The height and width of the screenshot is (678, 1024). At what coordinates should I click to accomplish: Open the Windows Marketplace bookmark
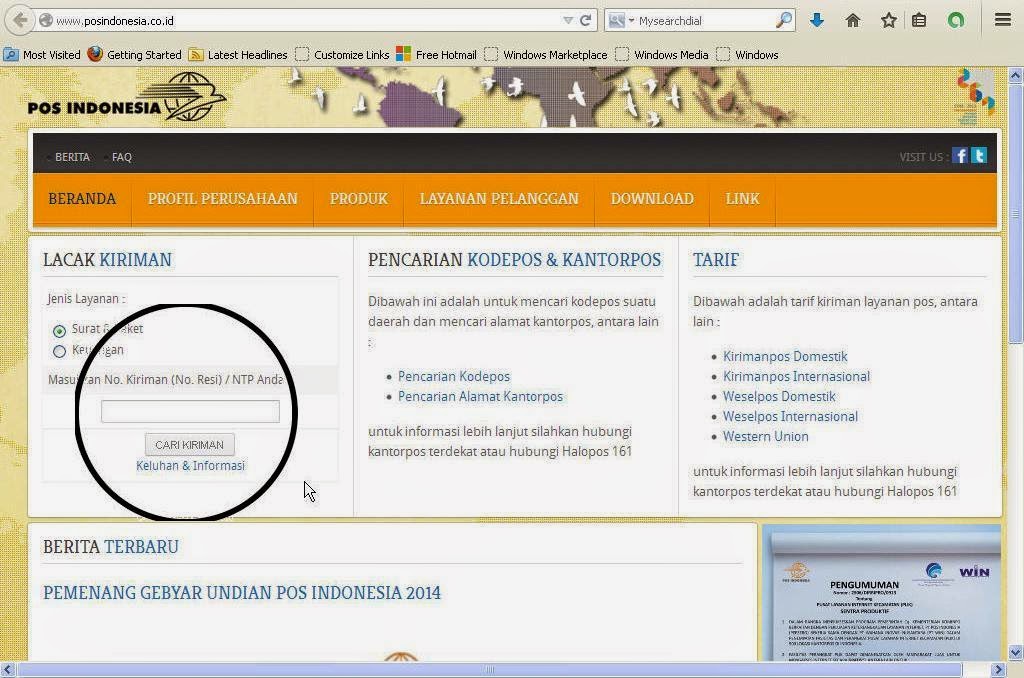(546, 55)
